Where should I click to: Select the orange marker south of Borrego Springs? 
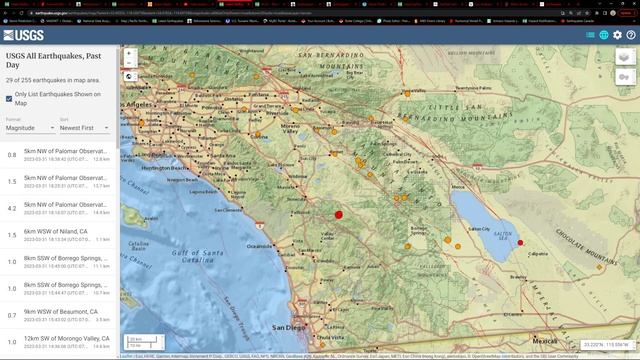pos(407,246)
